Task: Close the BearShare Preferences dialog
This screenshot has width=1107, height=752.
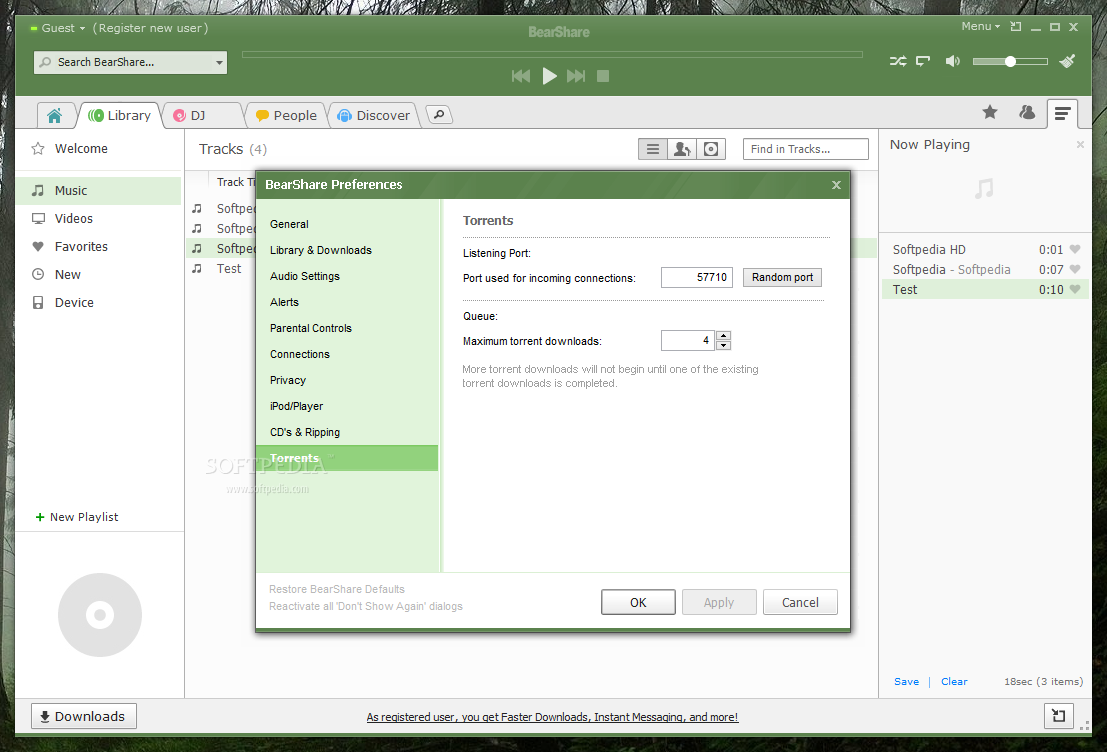Action: pyautogui.click(x=836, y=185)
